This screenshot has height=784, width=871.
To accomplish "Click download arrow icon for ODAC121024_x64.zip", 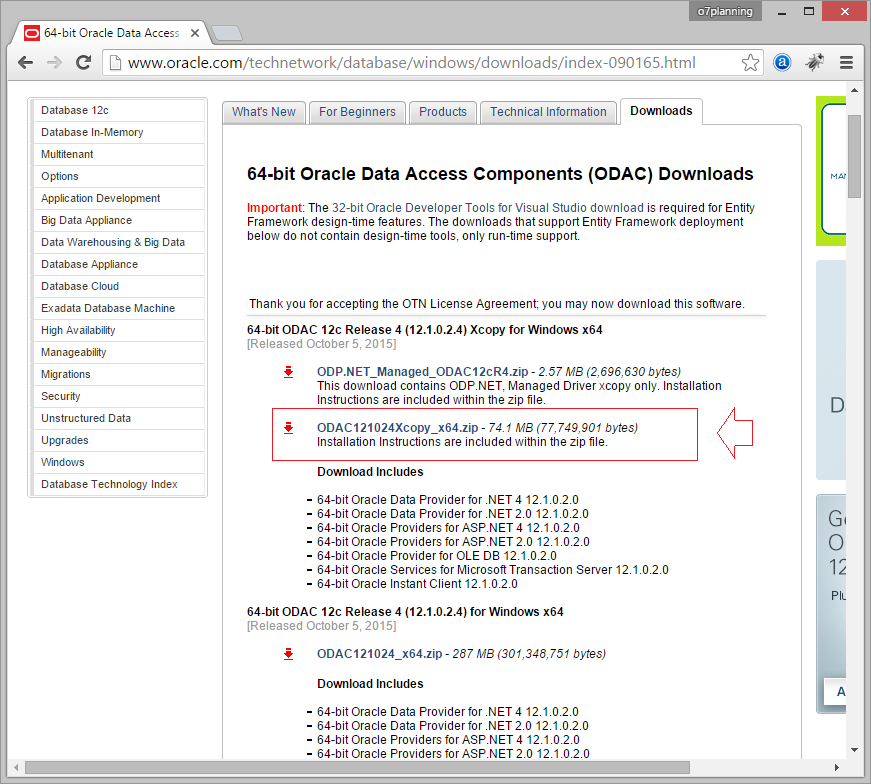I will (288, 654).
